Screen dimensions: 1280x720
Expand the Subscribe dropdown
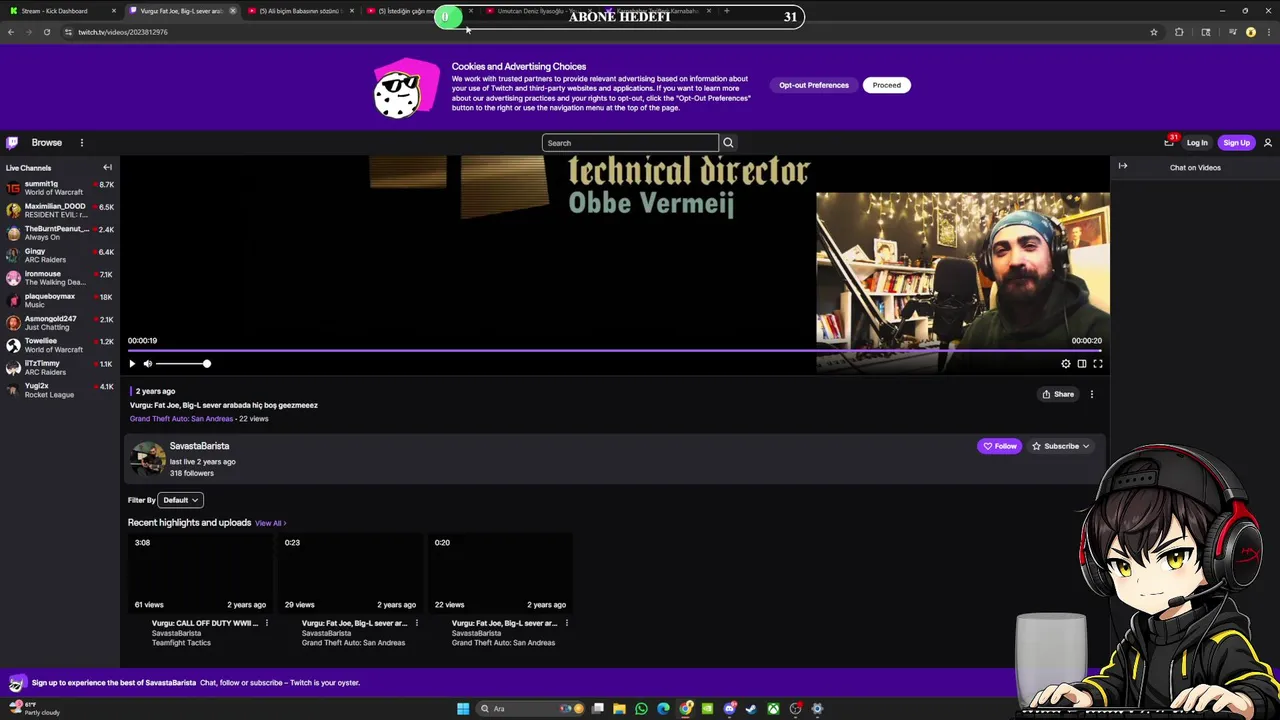1061,446
